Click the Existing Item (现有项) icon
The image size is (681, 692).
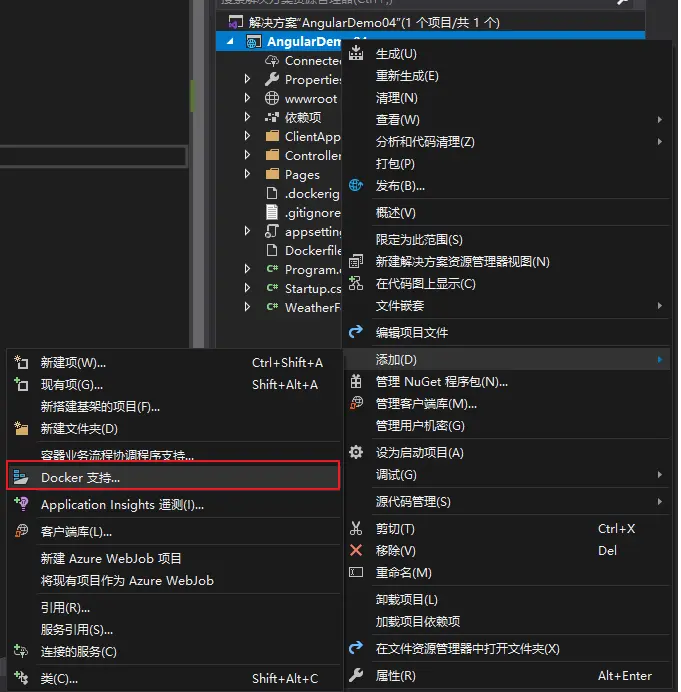21,384
